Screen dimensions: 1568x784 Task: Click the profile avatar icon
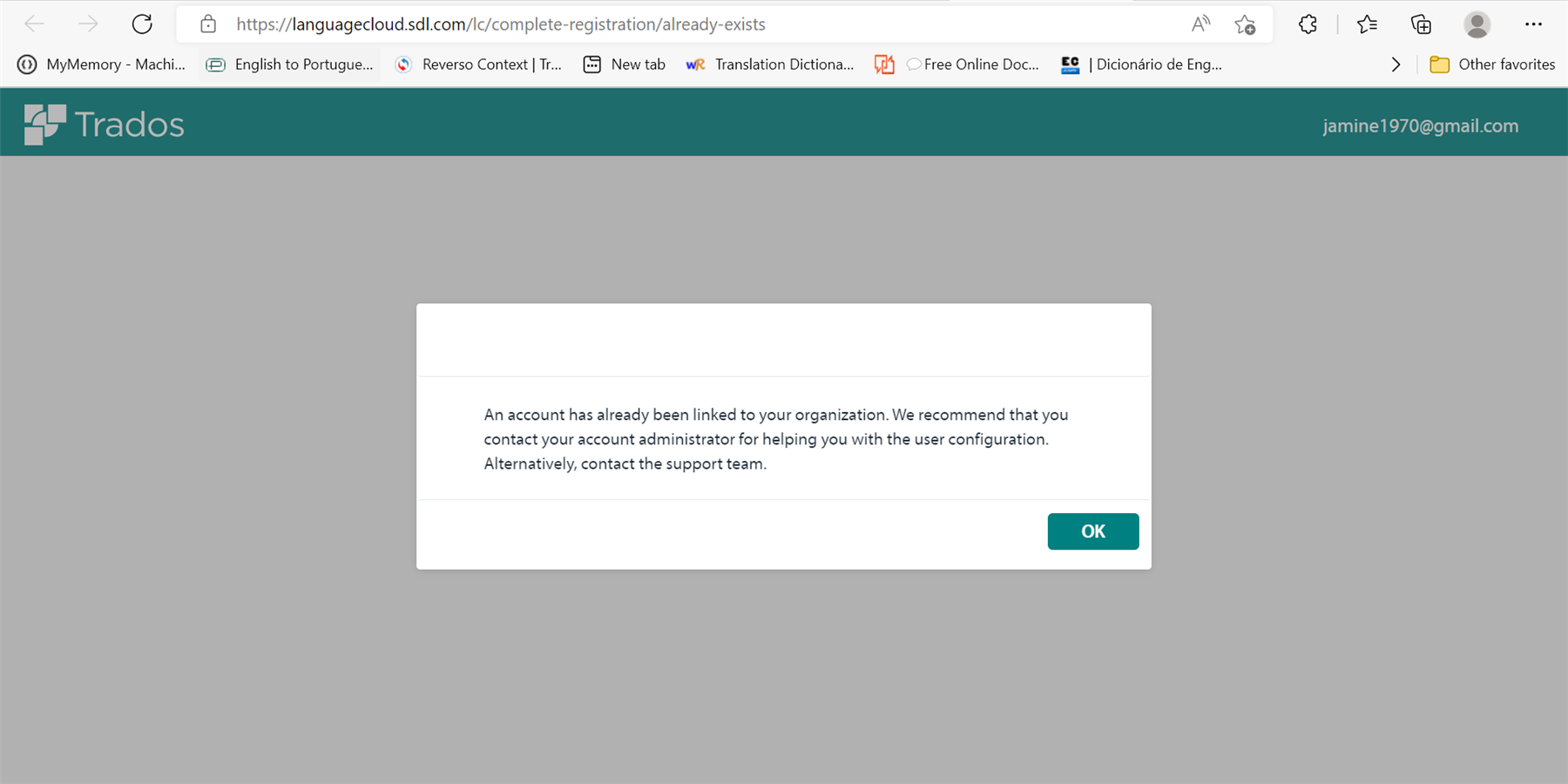click(1477, 24)
